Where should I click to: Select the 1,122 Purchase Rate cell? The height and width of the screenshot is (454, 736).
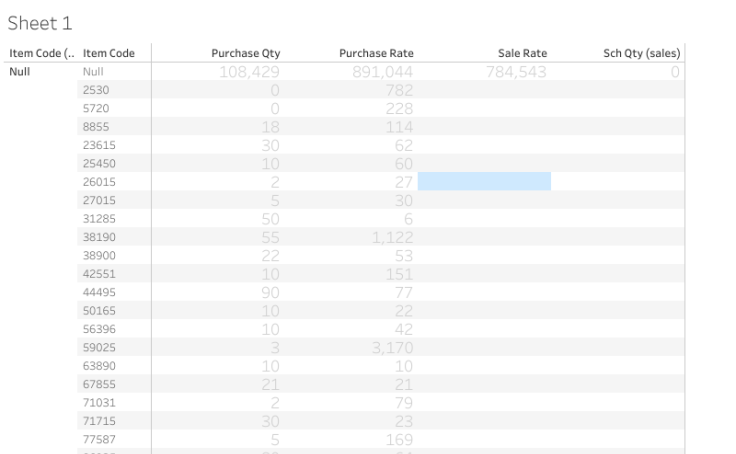(391, 237)
